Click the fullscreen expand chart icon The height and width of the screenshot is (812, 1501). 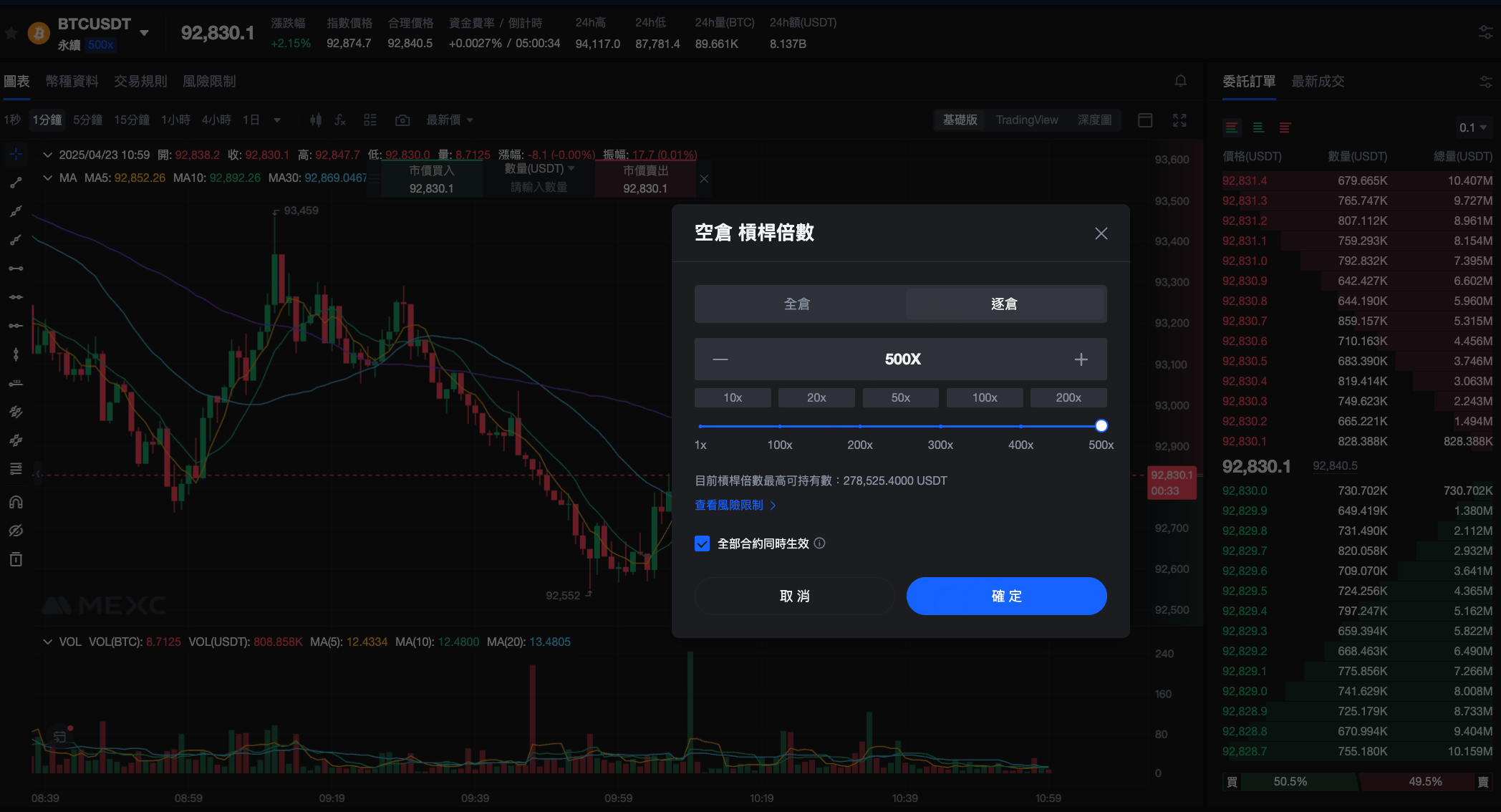pyautogui.click(x=1179, y=120)
